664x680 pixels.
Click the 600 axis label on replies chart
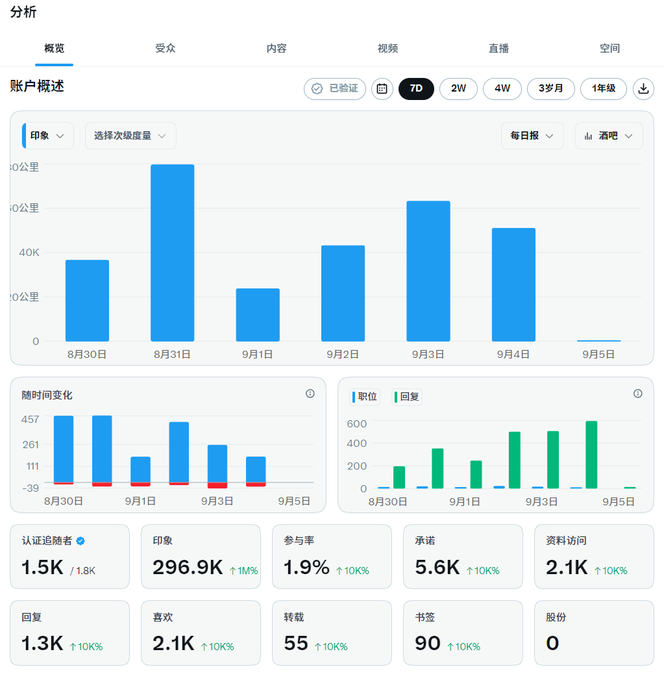tap(357, 424)
